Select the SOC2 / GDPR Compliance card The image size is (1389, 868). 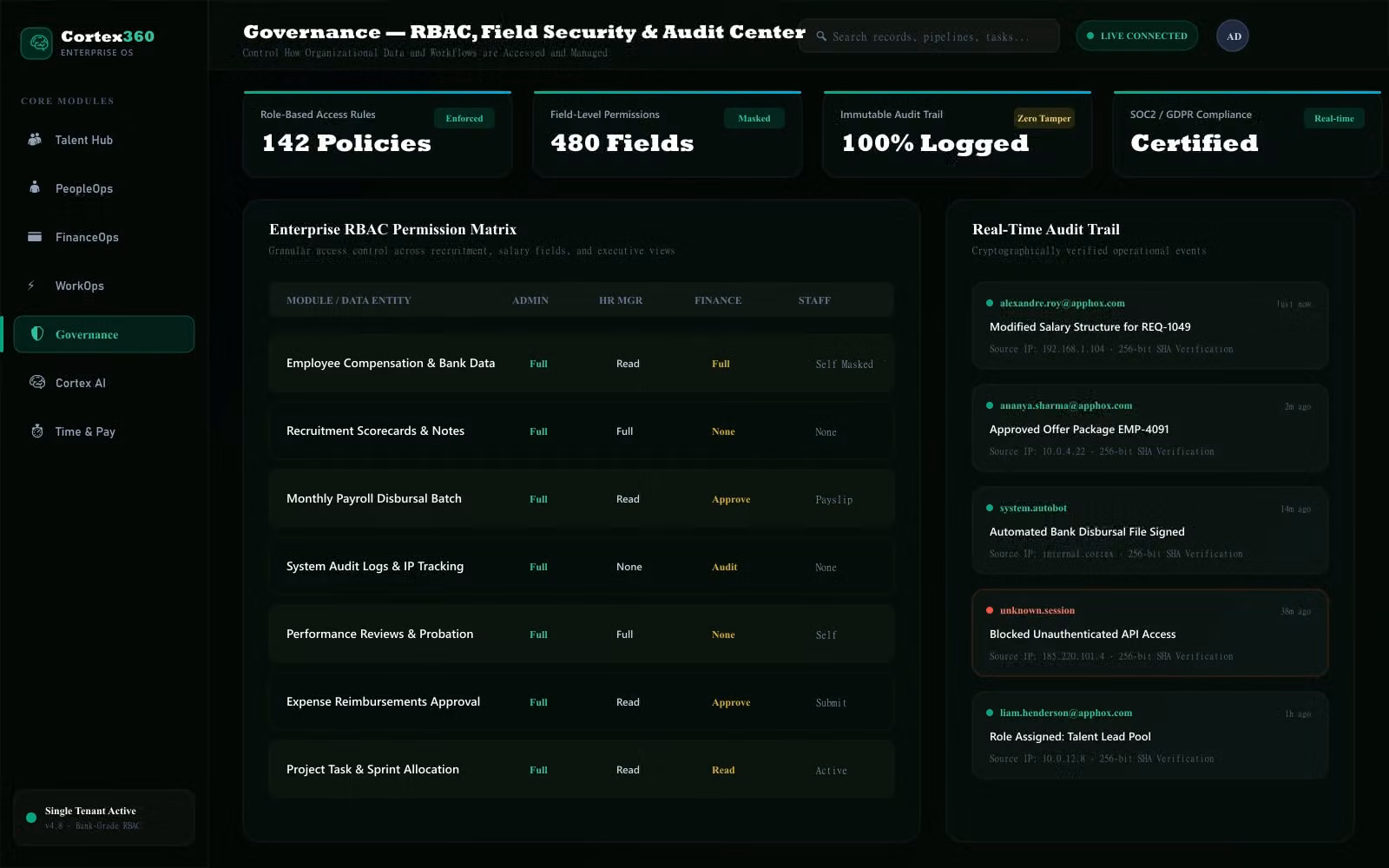[1247, 135]
